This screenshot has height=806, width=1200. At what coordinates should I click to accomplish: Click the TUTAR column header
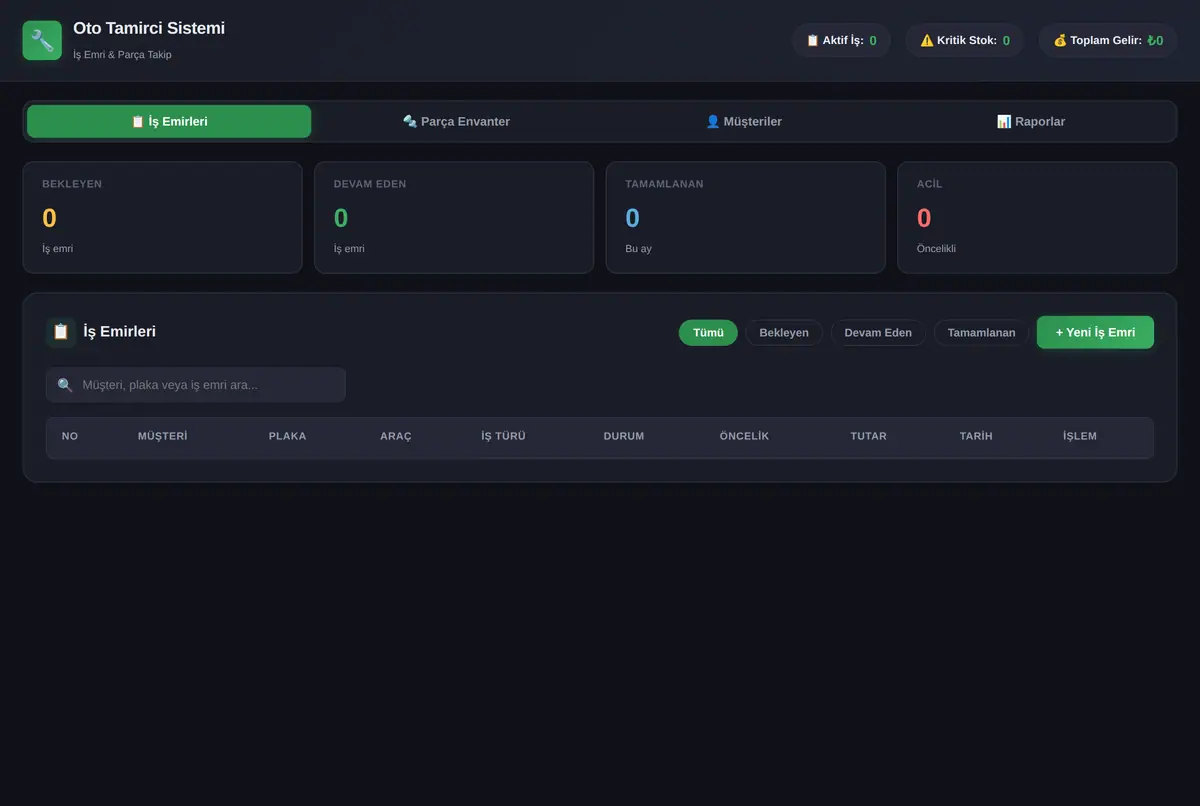coord(869,436)
